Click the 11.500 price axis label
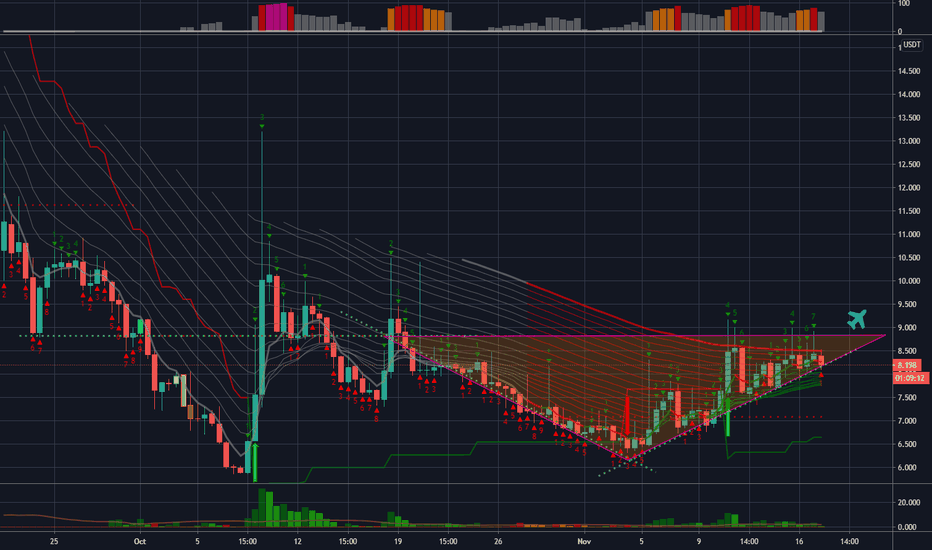Viewport: 932px width, 550px height. click(908, 211)
